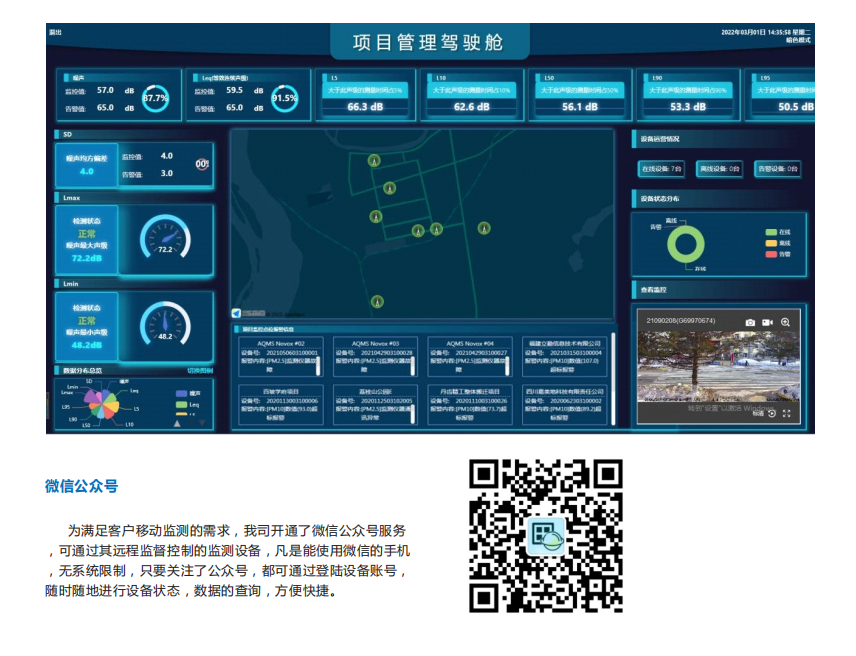
Task: Click the camera ID 21090208(G69970674) label
Action: pyautogui.click(x=680, y=320)
